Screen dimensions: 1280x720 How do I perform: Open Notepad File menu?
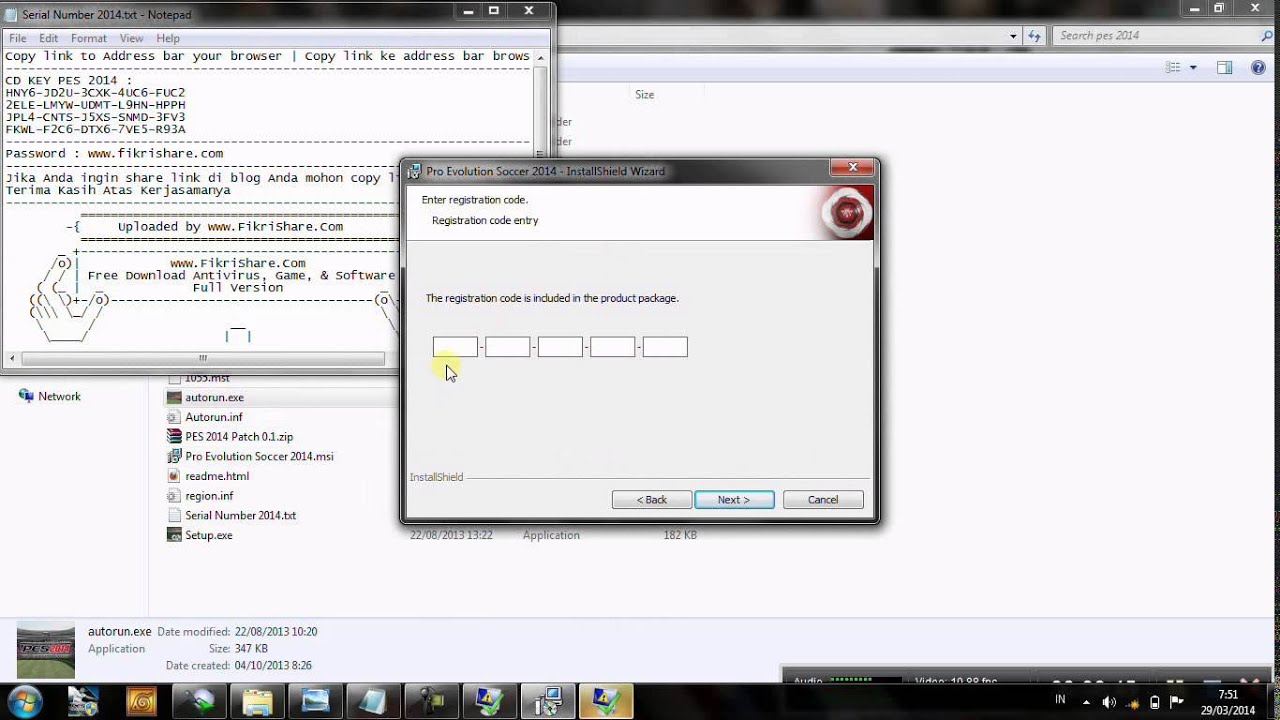click(x=18, y=38)
